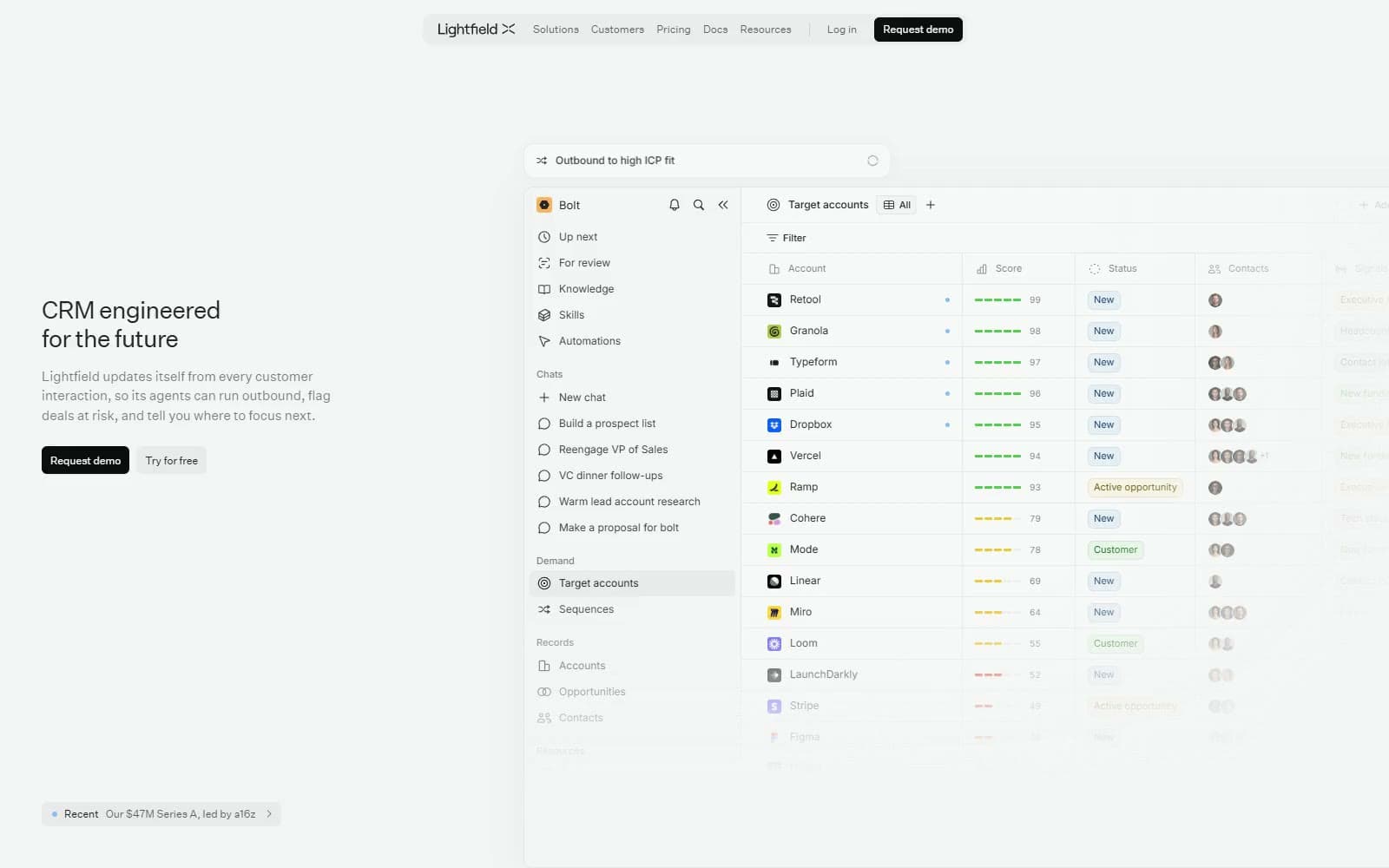
Task: Open the Build a prospect list chat
Action: [x=632, y=424]
